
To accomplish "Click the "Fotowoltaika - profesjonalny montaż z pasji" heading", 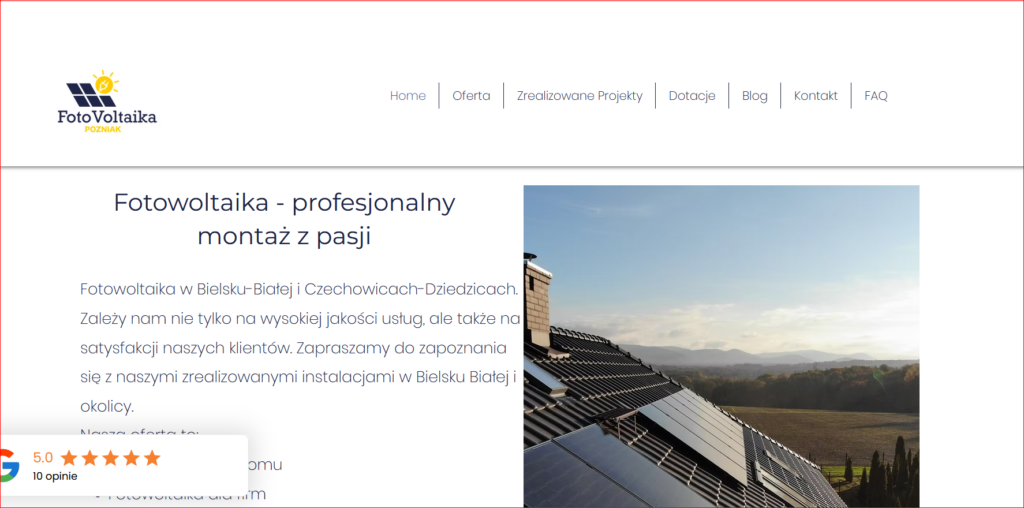I will pos(284,219).
